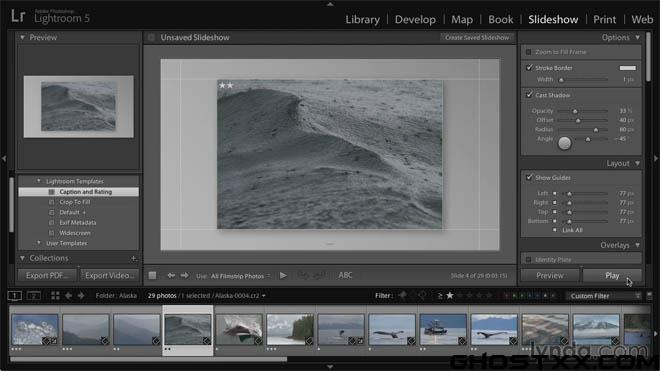660x371 pixels.
Task: Hide left panel with left edge arrow
Action: (x=4, y=158)
